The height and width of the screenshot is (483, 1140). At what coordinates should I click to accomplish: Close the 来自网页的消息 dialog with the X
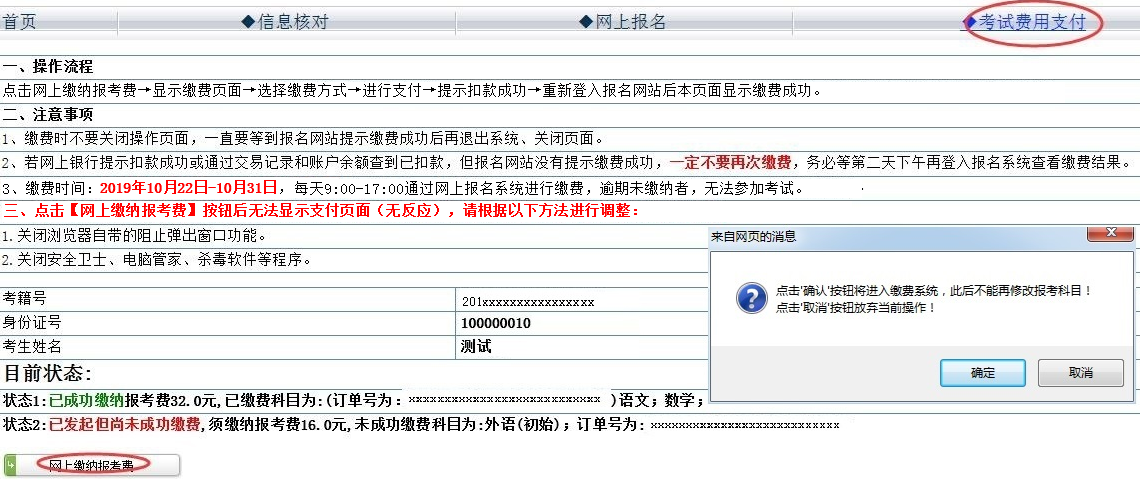point(1109,235)
